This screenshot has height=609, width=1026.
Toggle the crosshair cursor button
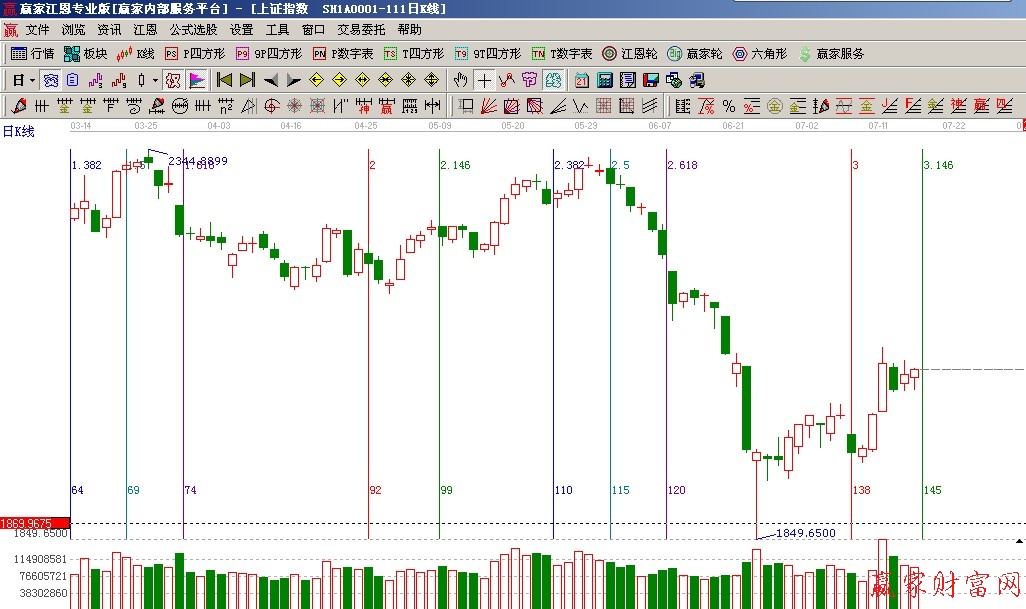tap(484, 80)
